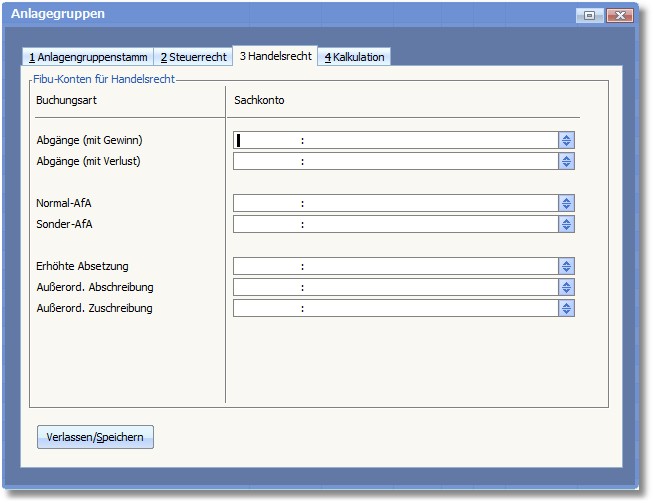This screenshot has width=653, height=504.
Task: Click the Abgänge (mit Gewinn) account field
Action: click(395, 140)
